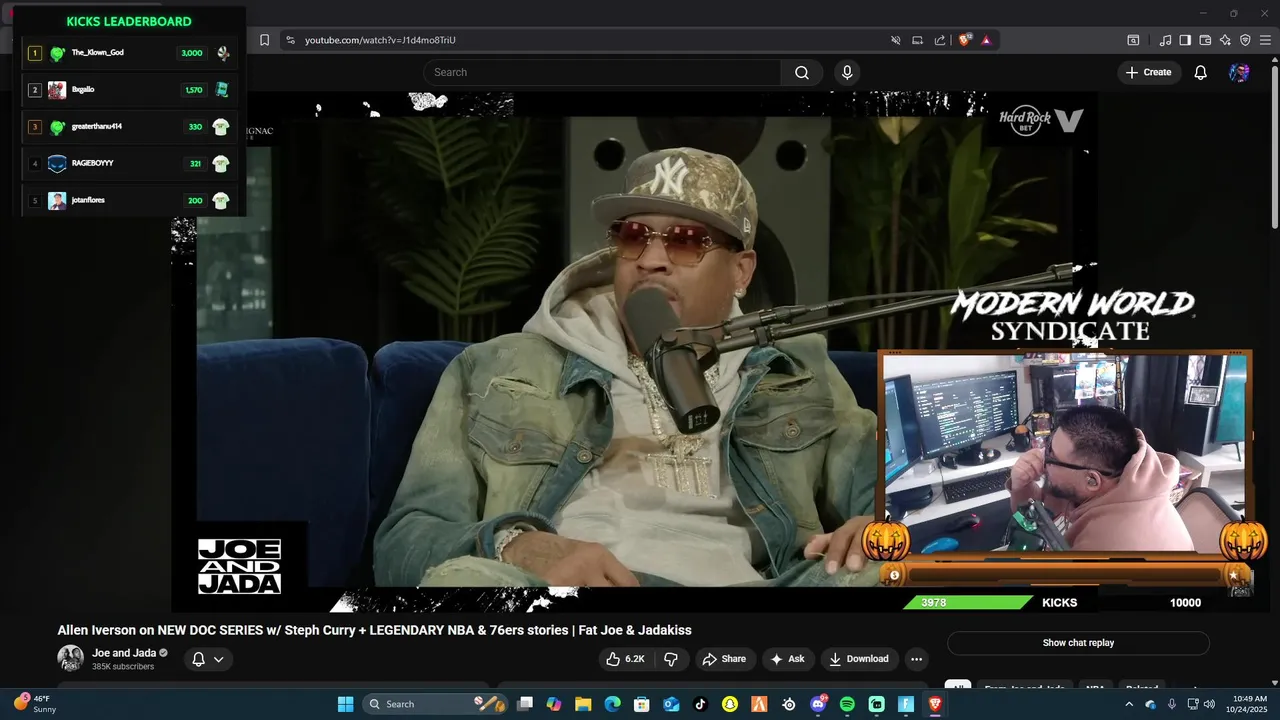Click the music note playlist icon
Image resolution: width=1280 pixels, height=720 pixels.
[1165, 40]
